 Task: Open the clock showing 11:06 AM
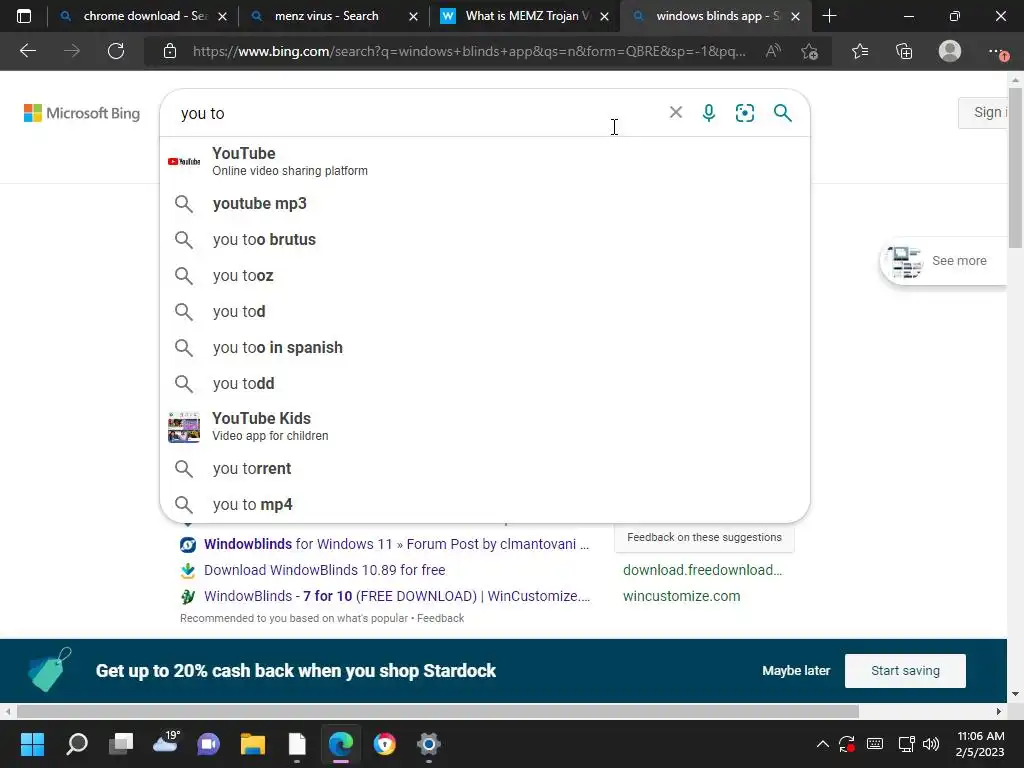pyautogui.click(x=980, y=744)
